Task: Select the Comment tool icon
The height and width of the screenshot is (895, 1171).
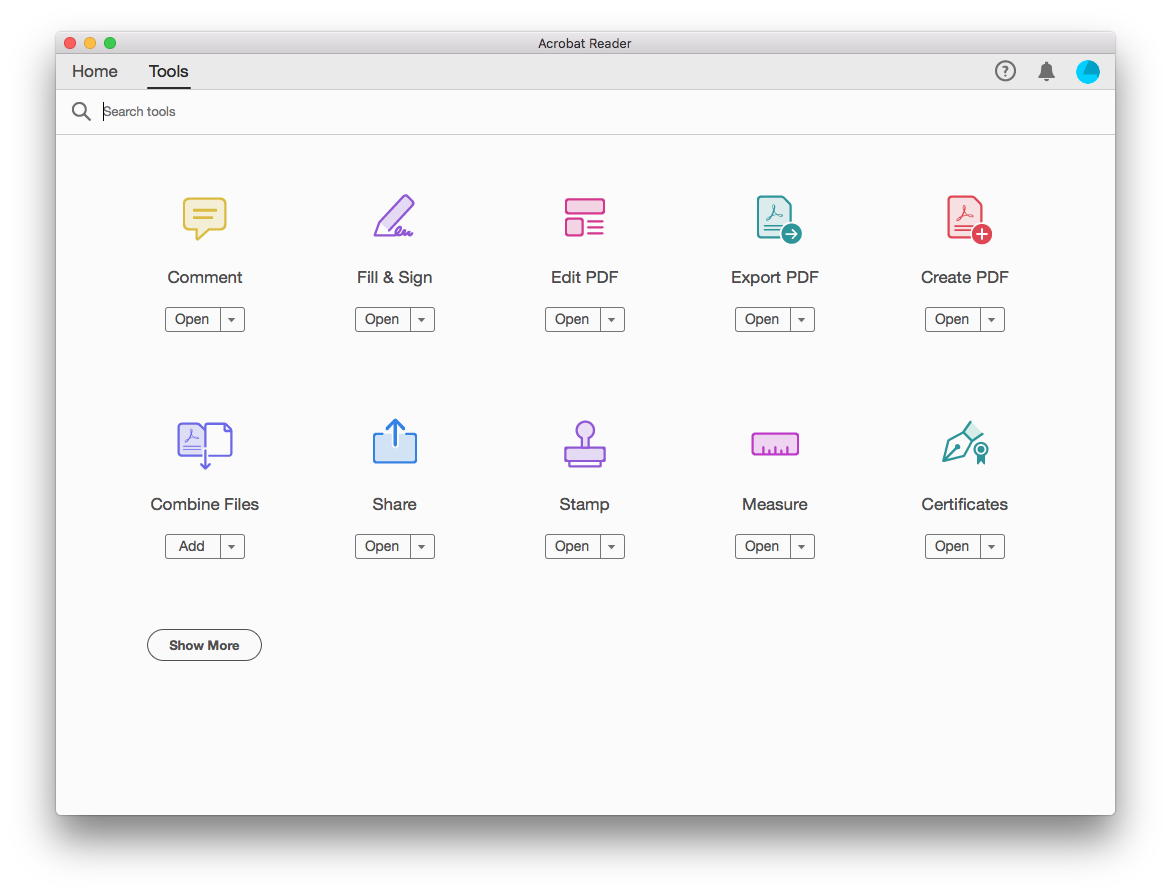Action: (205, 217)
